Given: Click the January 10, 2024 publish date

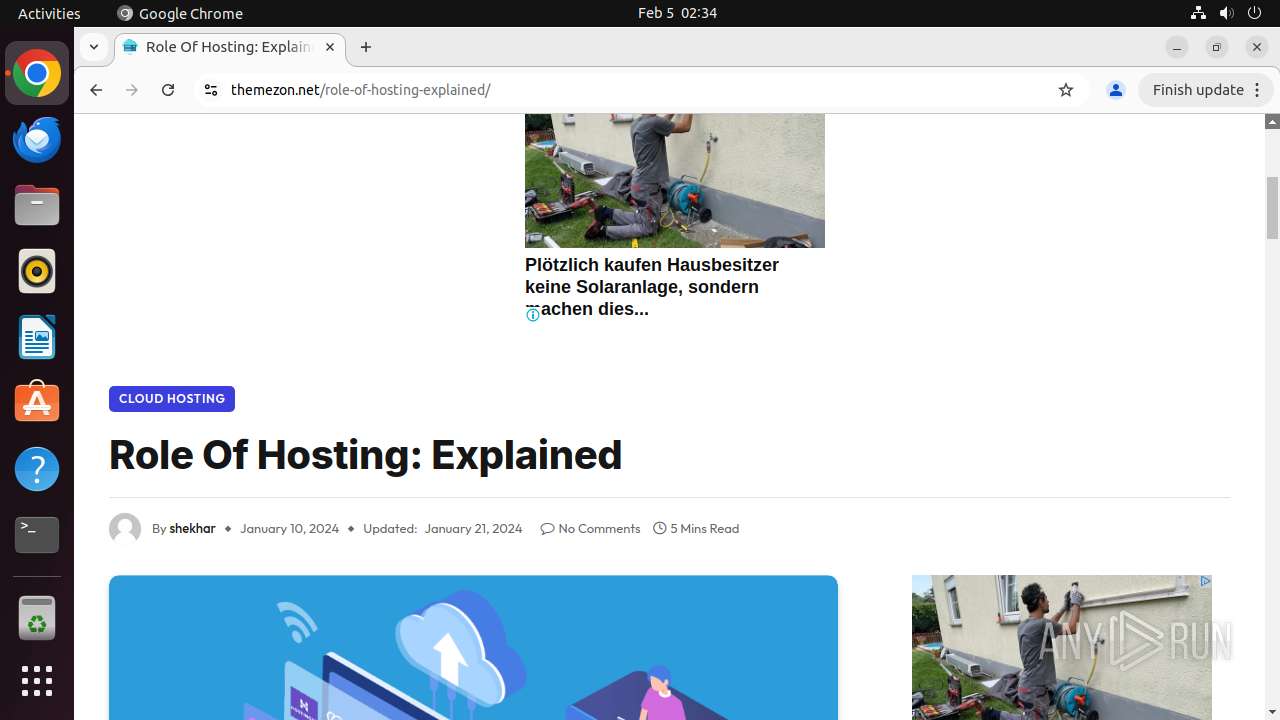Looking at the screenshot, I should [x=289, y=528].
